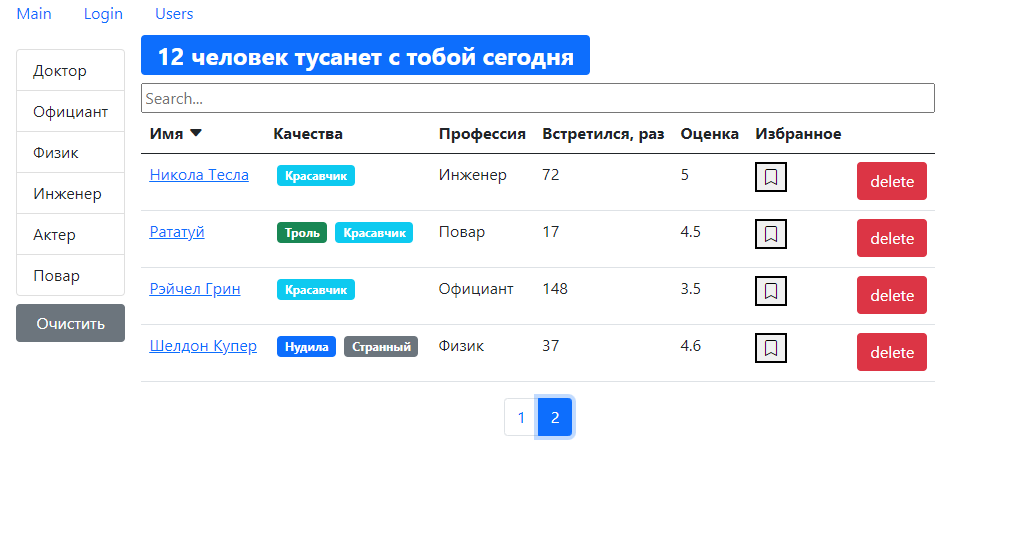
Task: Click the Имя column header text
Action: (x=167, y=134)
